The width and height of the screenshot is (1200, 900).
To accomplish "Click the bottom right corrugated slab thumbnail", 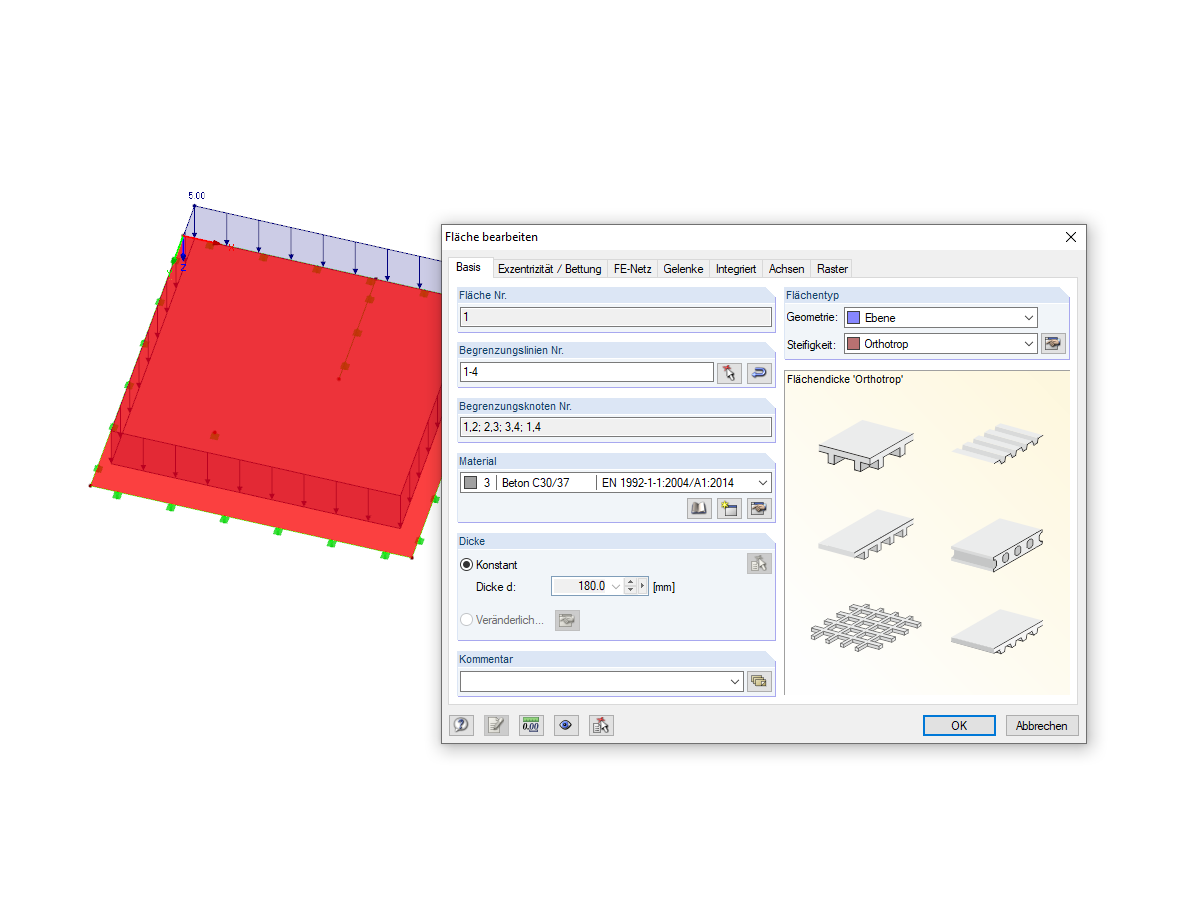I will coord(997,632).
